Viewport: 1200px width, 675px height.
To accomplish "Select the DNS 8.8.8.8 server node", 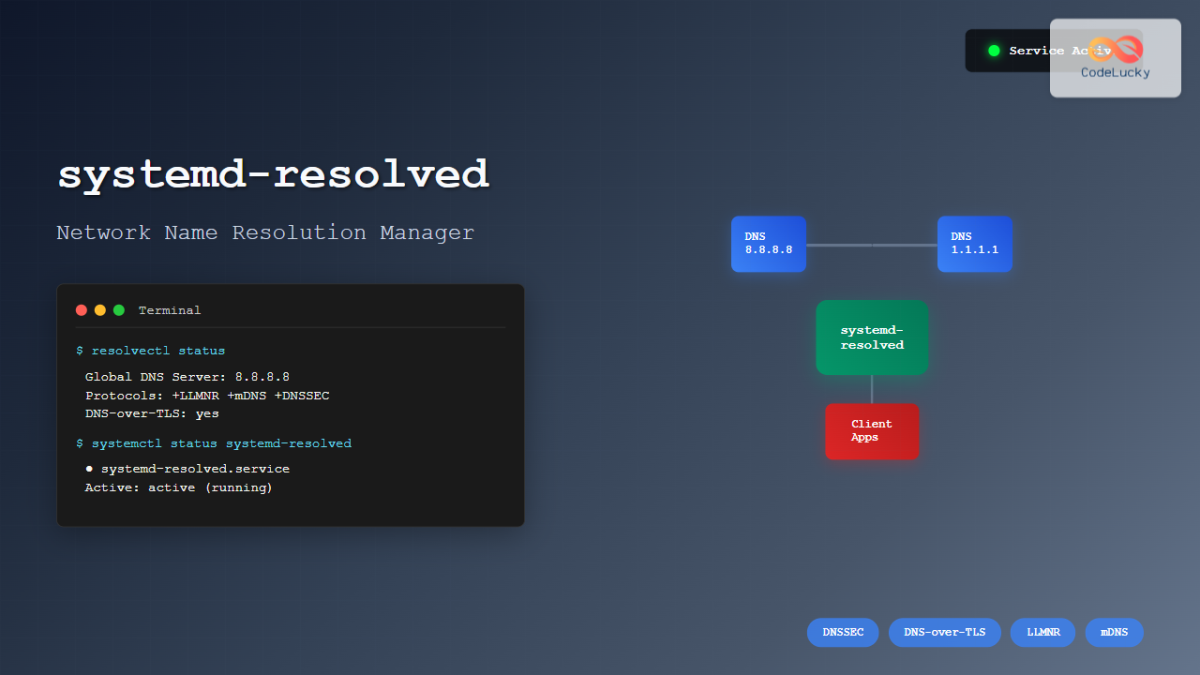I will (768, 244).
